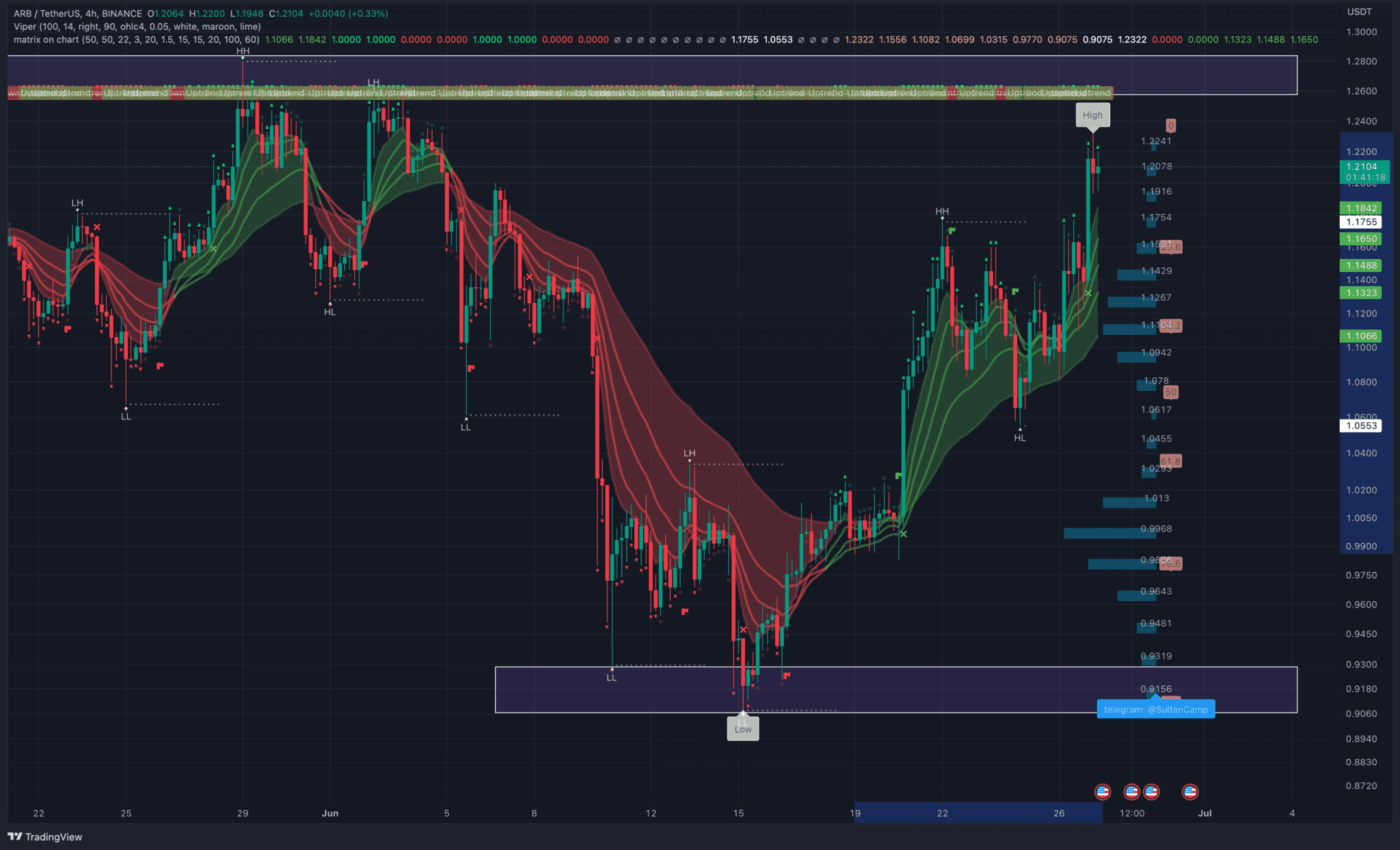Click the green 1.1323 price axis label
Viewport: 1400px width, 850px height.
[1361, 293]
